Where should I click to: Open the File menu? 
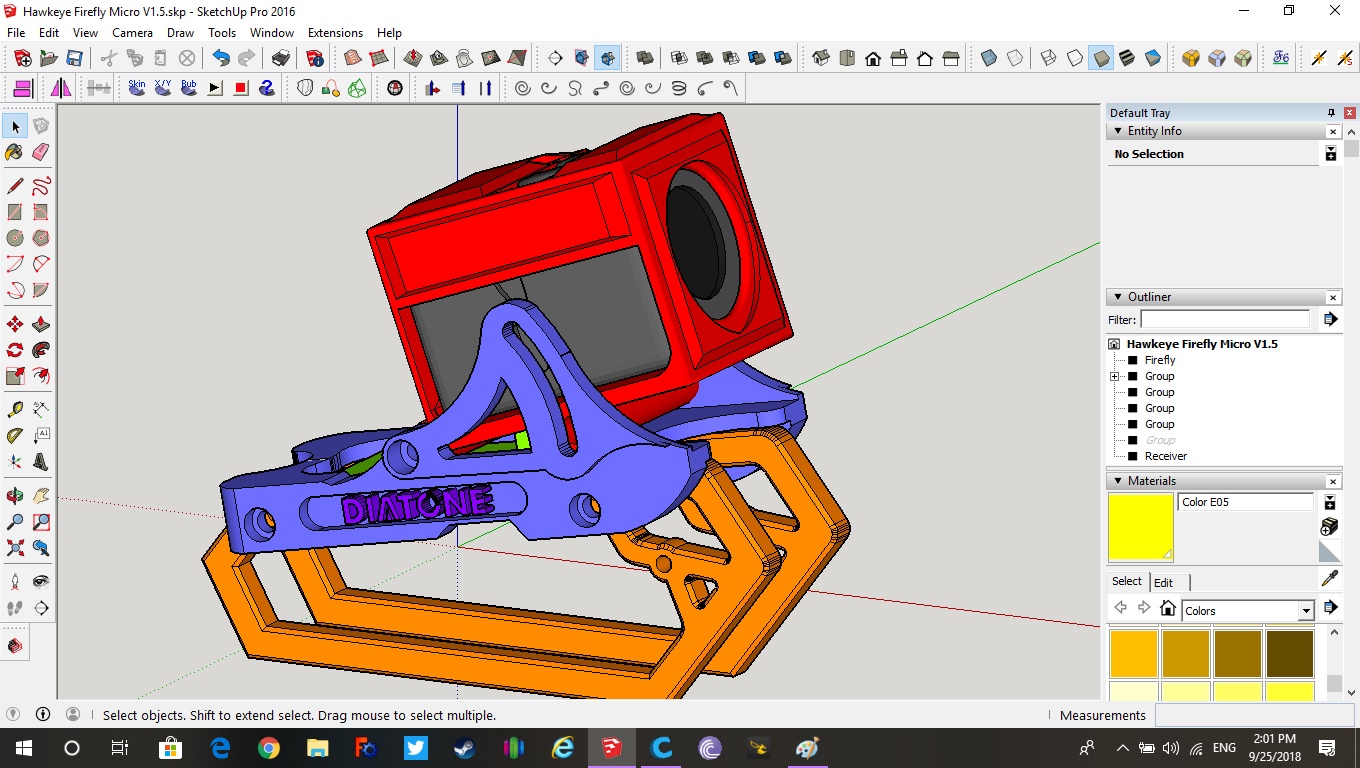[16, 33]
